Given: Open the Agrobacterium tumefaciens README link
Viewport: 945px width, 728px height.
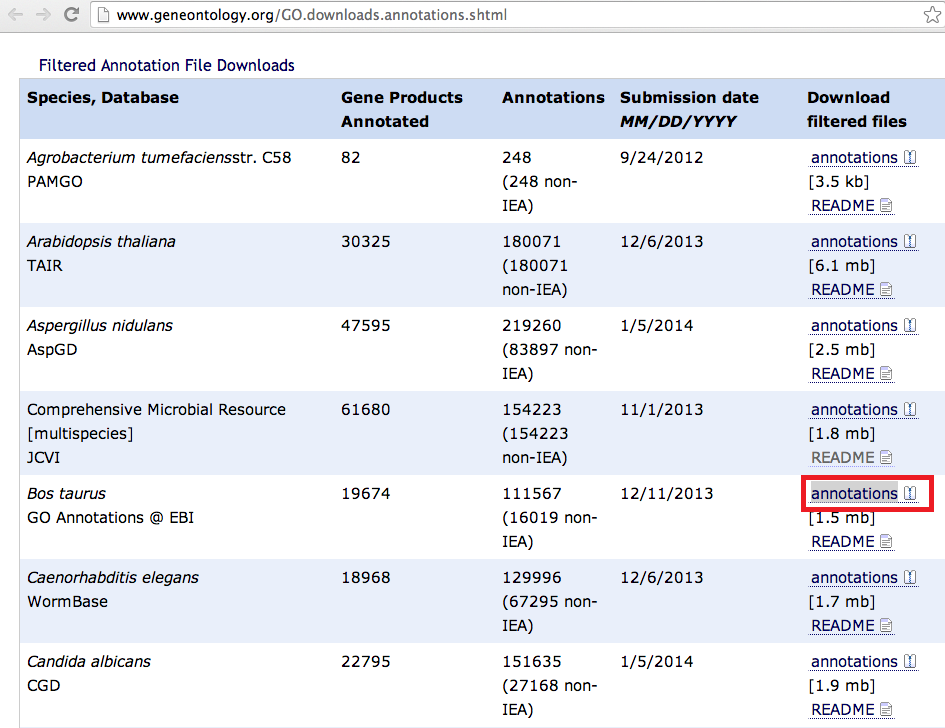Looking at the screenshot, I should click(843, 206).
